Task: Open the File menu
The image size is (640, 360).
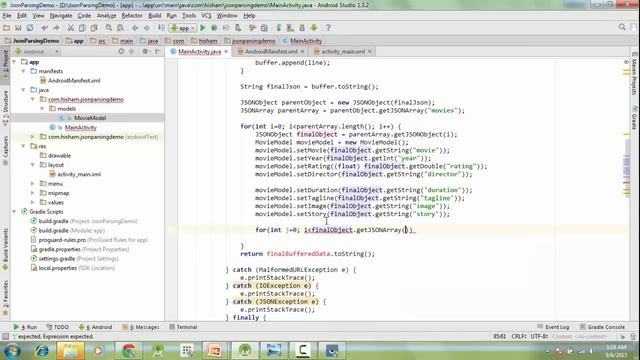Action: [x=7, y=16]
